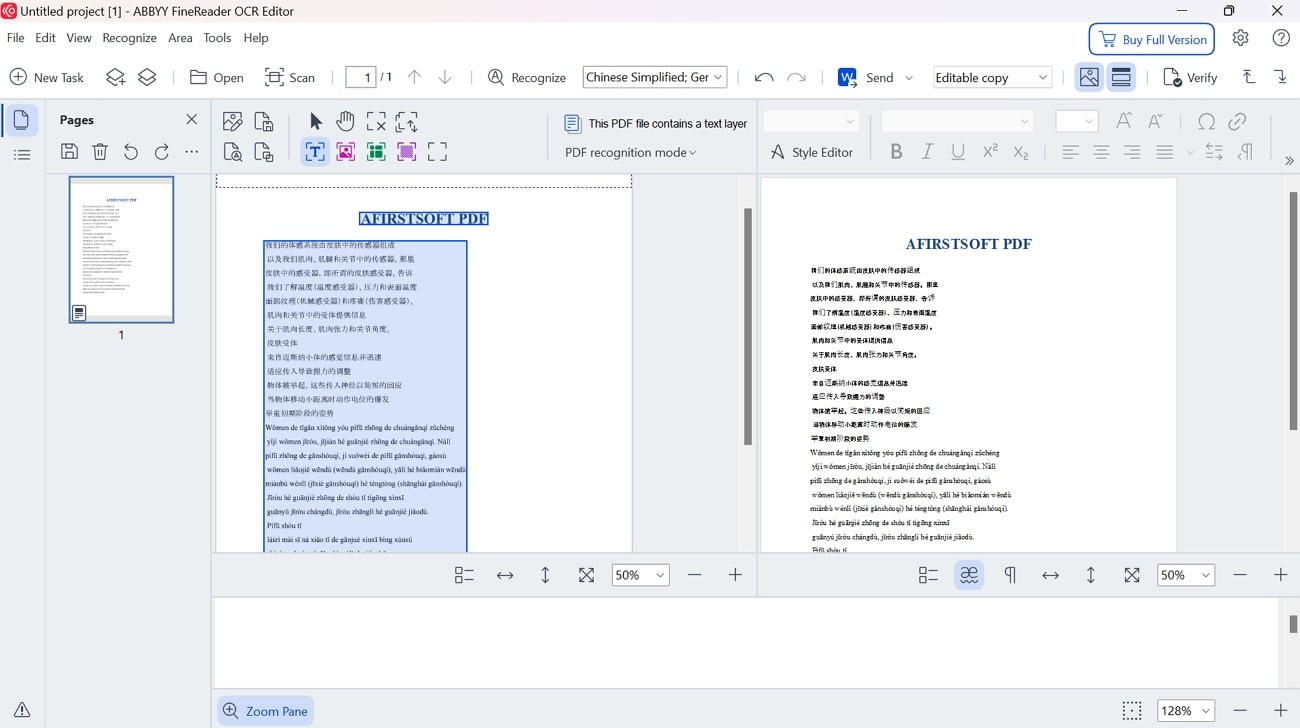Expand the Send dropdown arrow
The height and width of the screenshot is (728, 1300).
pyautogui.click(x=909, y=77)
